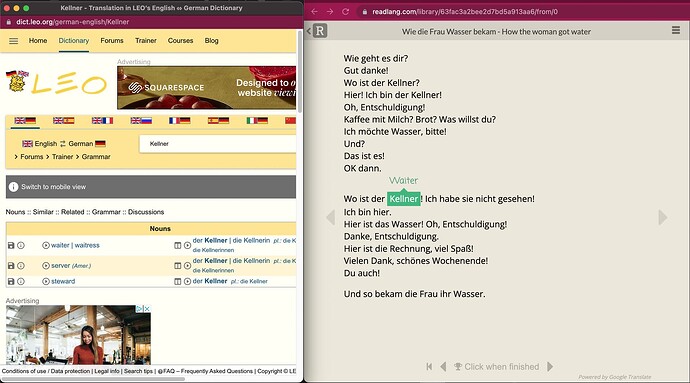Save the steward entry with disk icon
Image resolution: width=690 pixels, height=383 pixels.
tap(11, 281)
